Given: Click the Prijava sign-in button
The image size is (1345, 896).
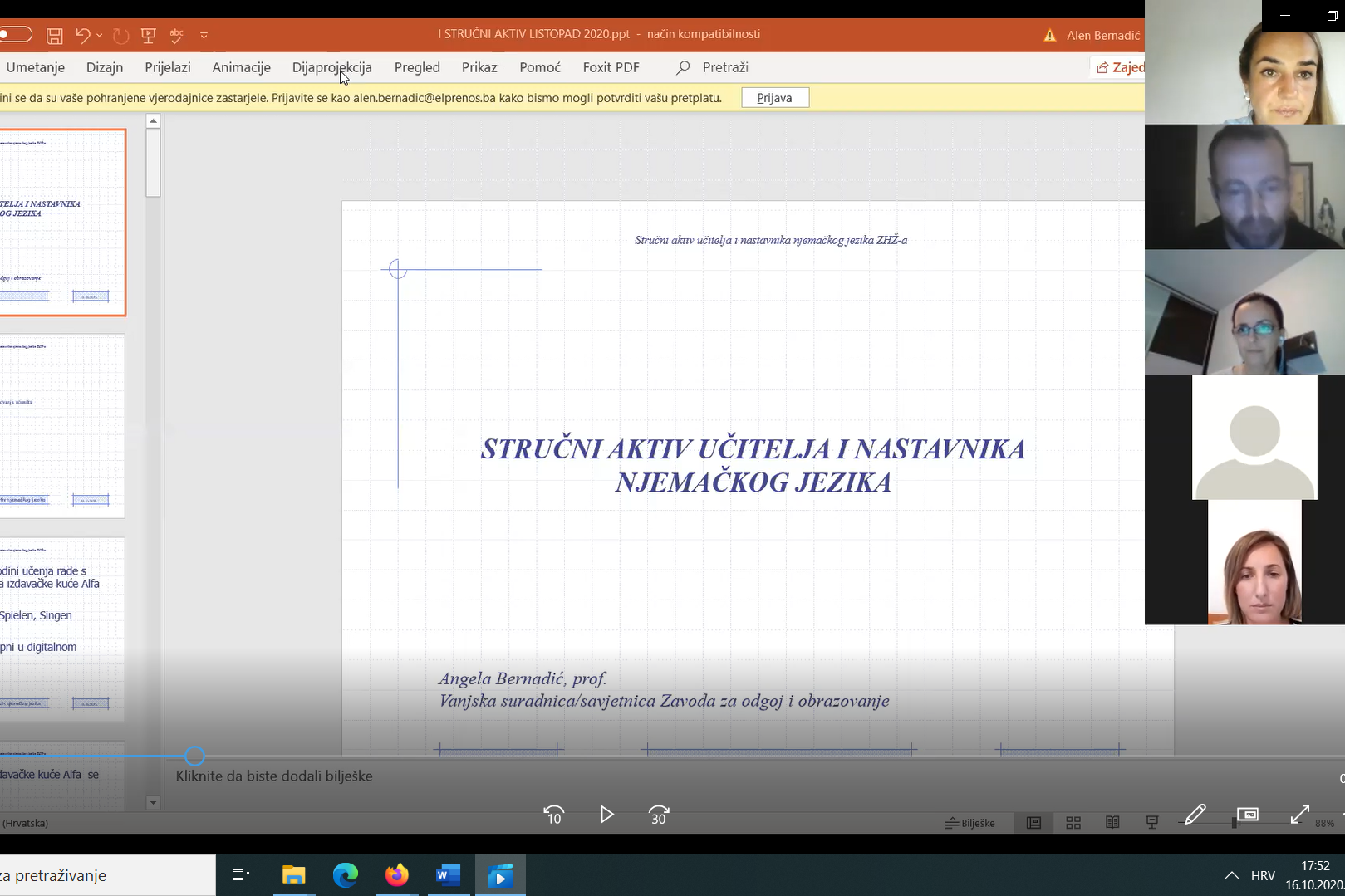Looking at the screenshot, I should pos(775,98).
